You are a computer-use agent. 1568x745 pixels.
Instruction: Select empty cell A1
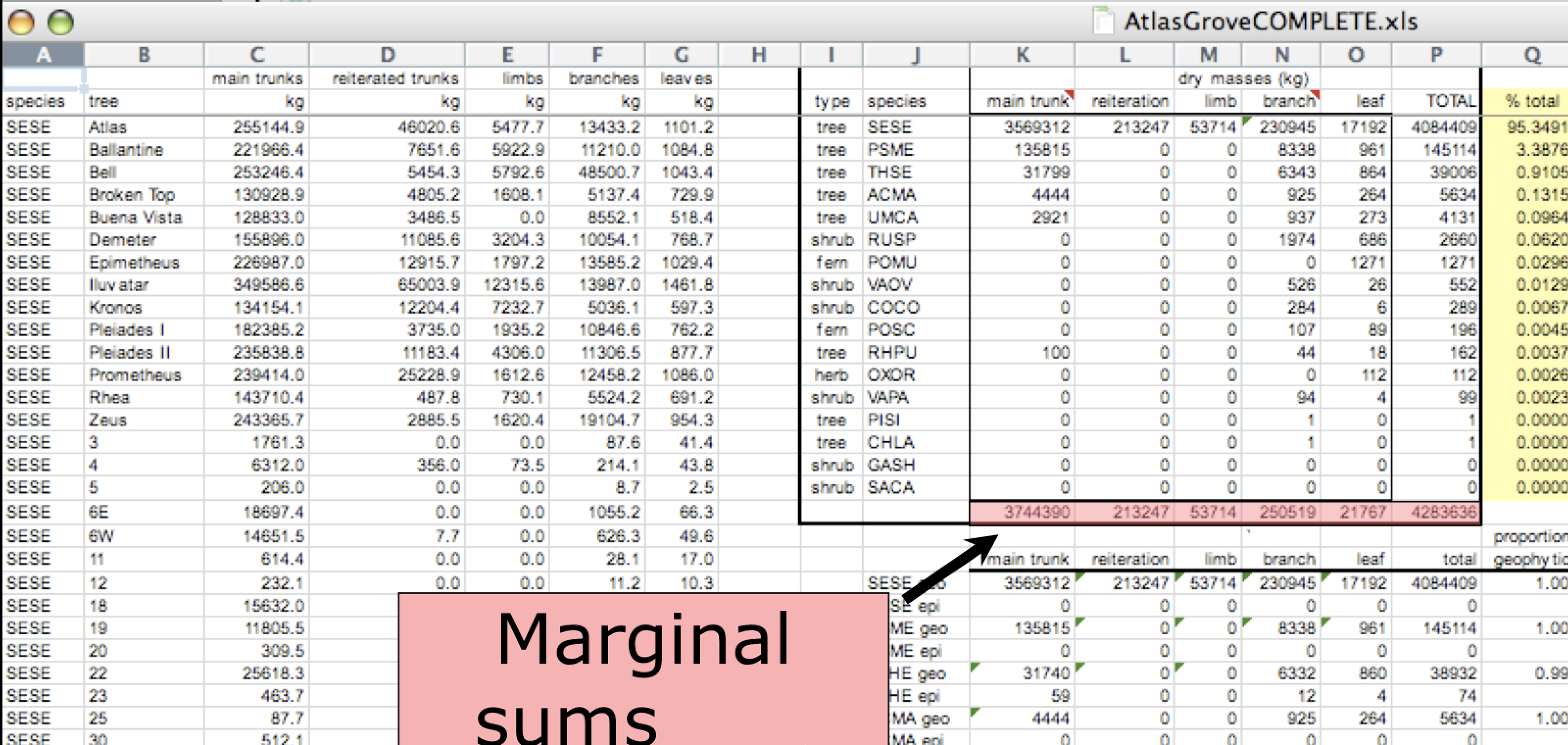[x=43, y=78]
